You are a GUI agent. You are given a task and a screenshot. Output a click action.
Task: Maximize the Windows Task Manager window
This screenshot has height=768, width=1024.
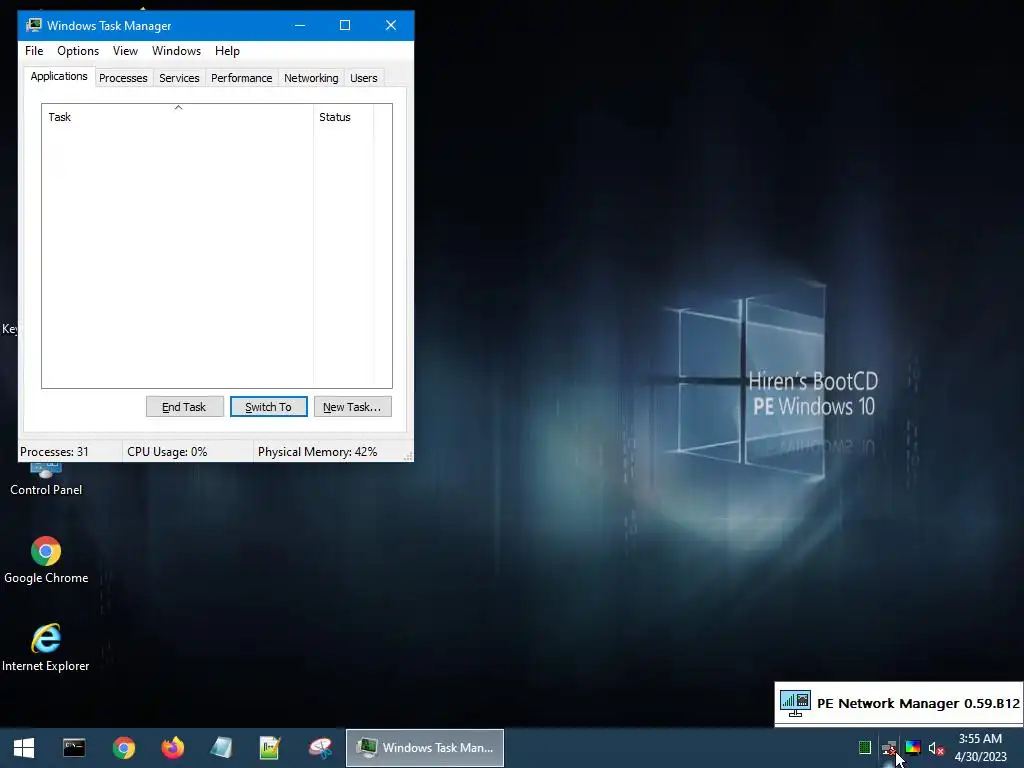(x=345, y=25)
